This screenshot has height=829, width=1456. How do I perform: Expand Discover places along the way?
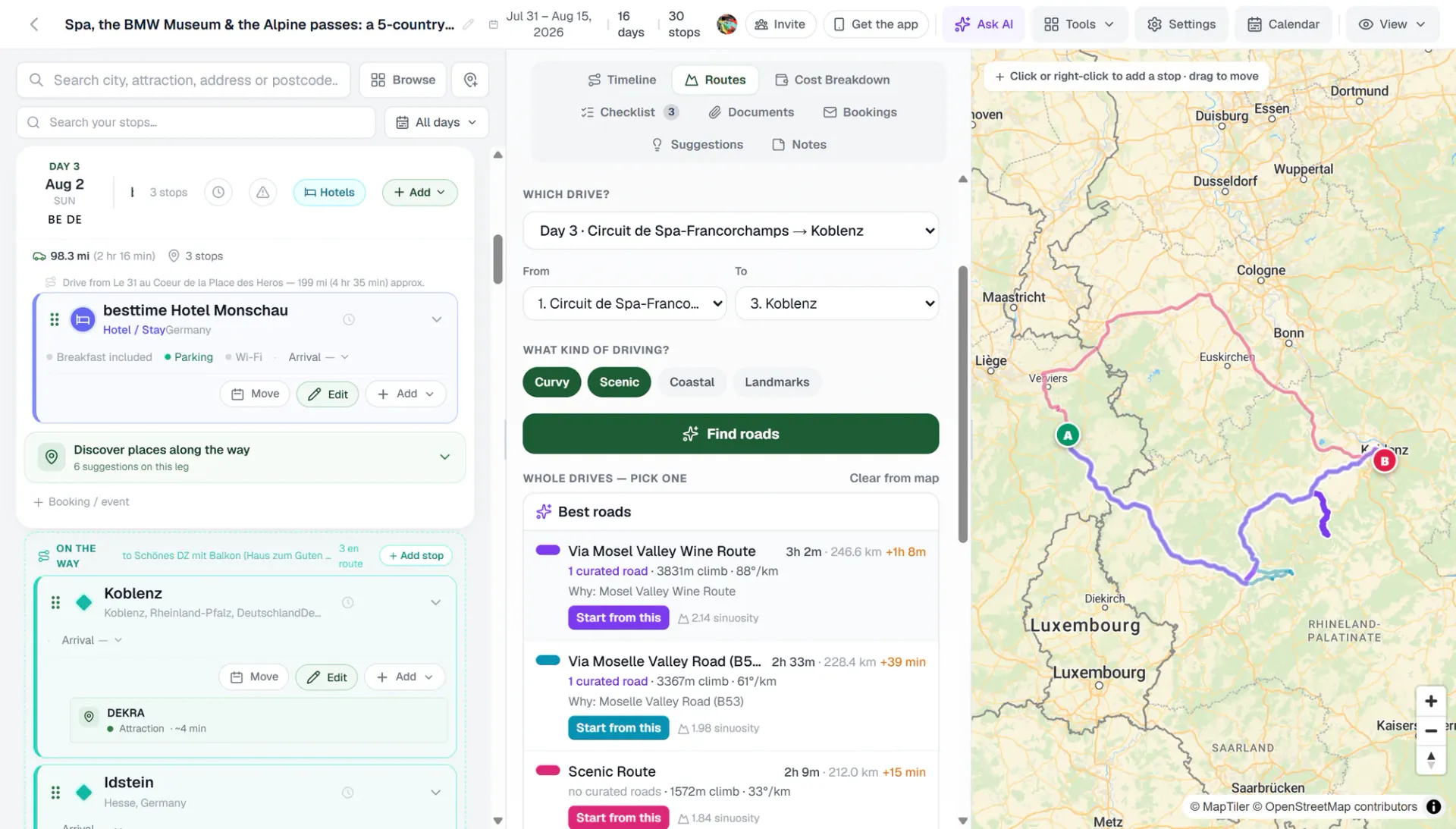point(444,457)
